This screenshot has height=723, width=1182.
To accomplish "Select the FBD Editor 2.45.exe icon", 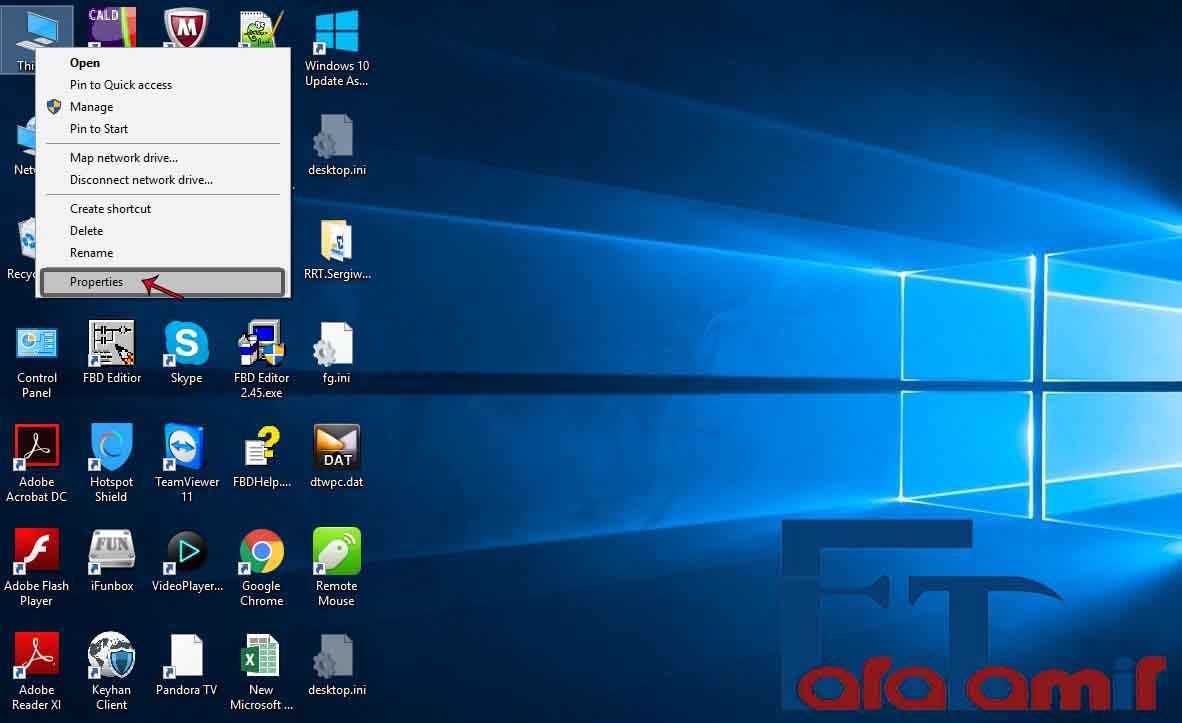I will click(x=261, y=344).
